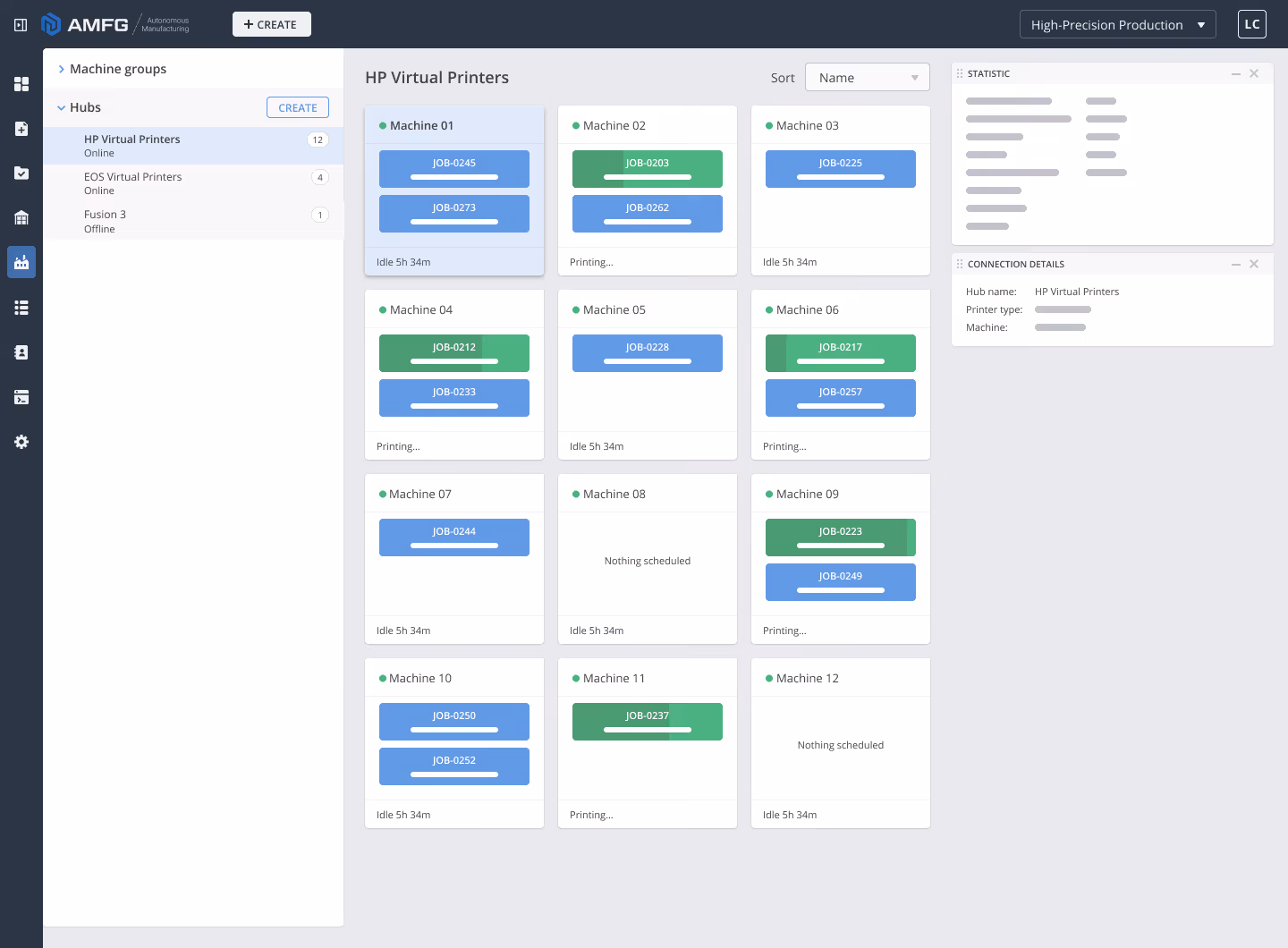Open job JOB-0273 on Machine 01
This screenshot has height=948, width=1288.
[454, 214]
